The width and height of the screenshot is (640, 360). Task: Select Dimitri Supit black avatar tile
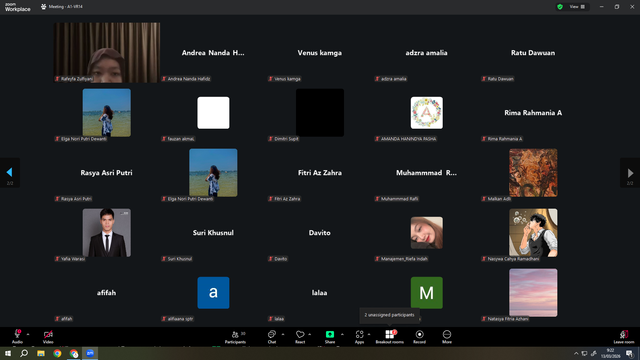(x=320, y=113)
